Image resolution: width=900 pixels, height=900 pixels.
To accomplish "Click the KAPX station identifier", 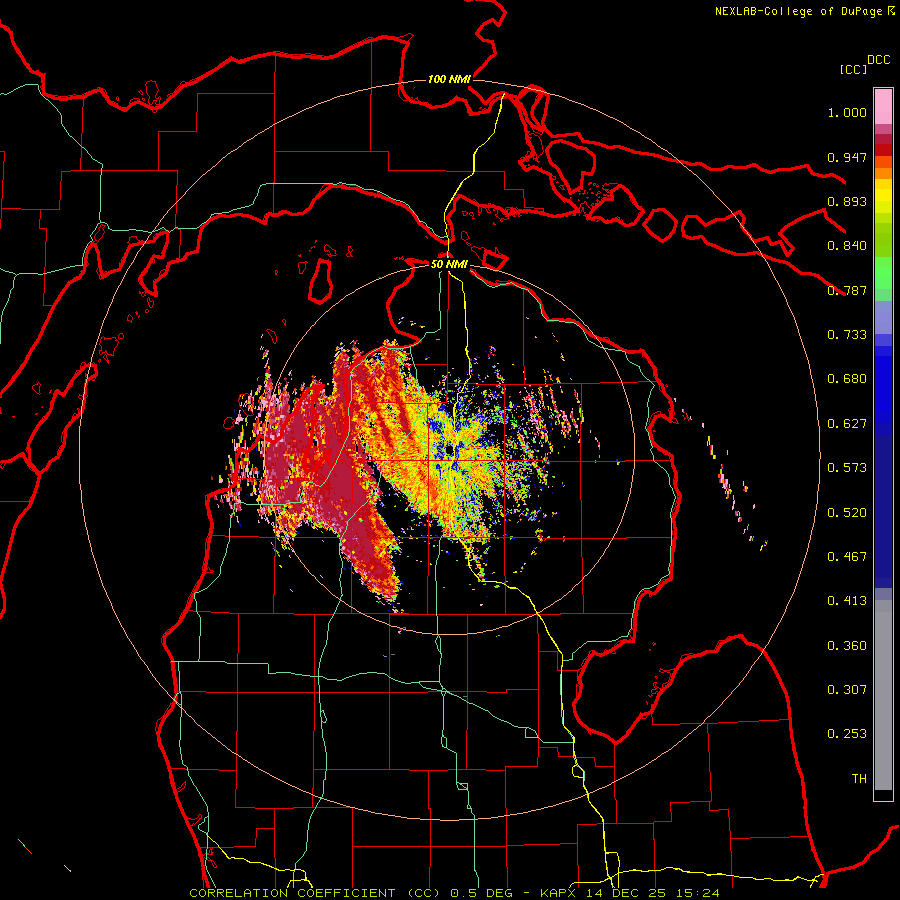I will [x=557, y=893].
